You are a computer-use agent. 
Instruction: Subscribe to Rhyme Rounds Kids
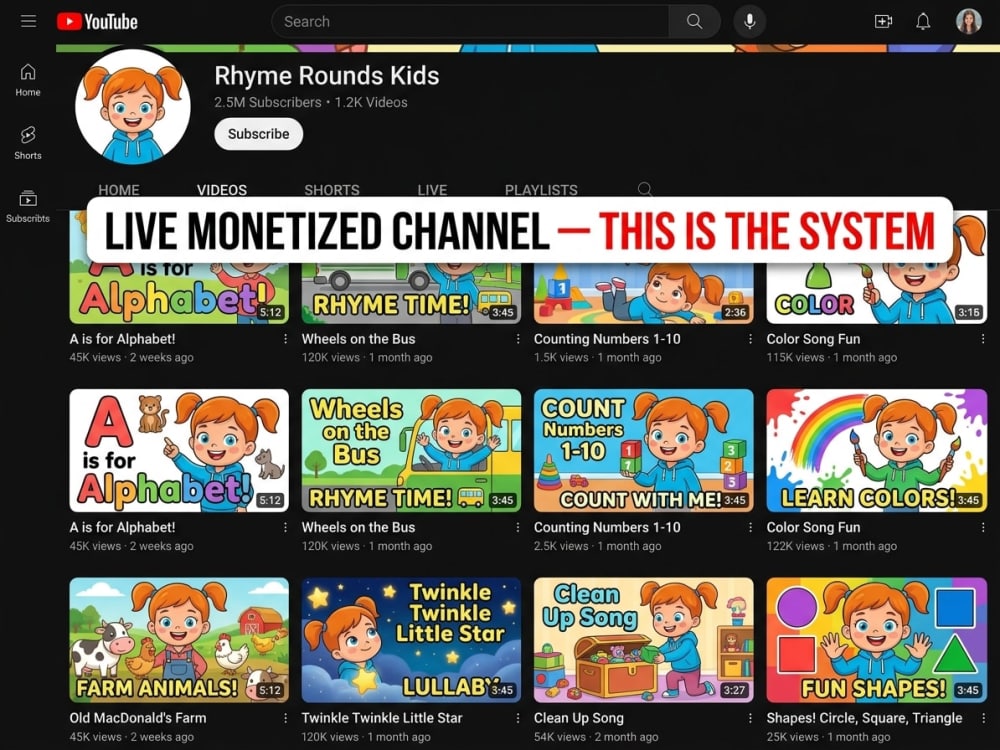[258, 134]
